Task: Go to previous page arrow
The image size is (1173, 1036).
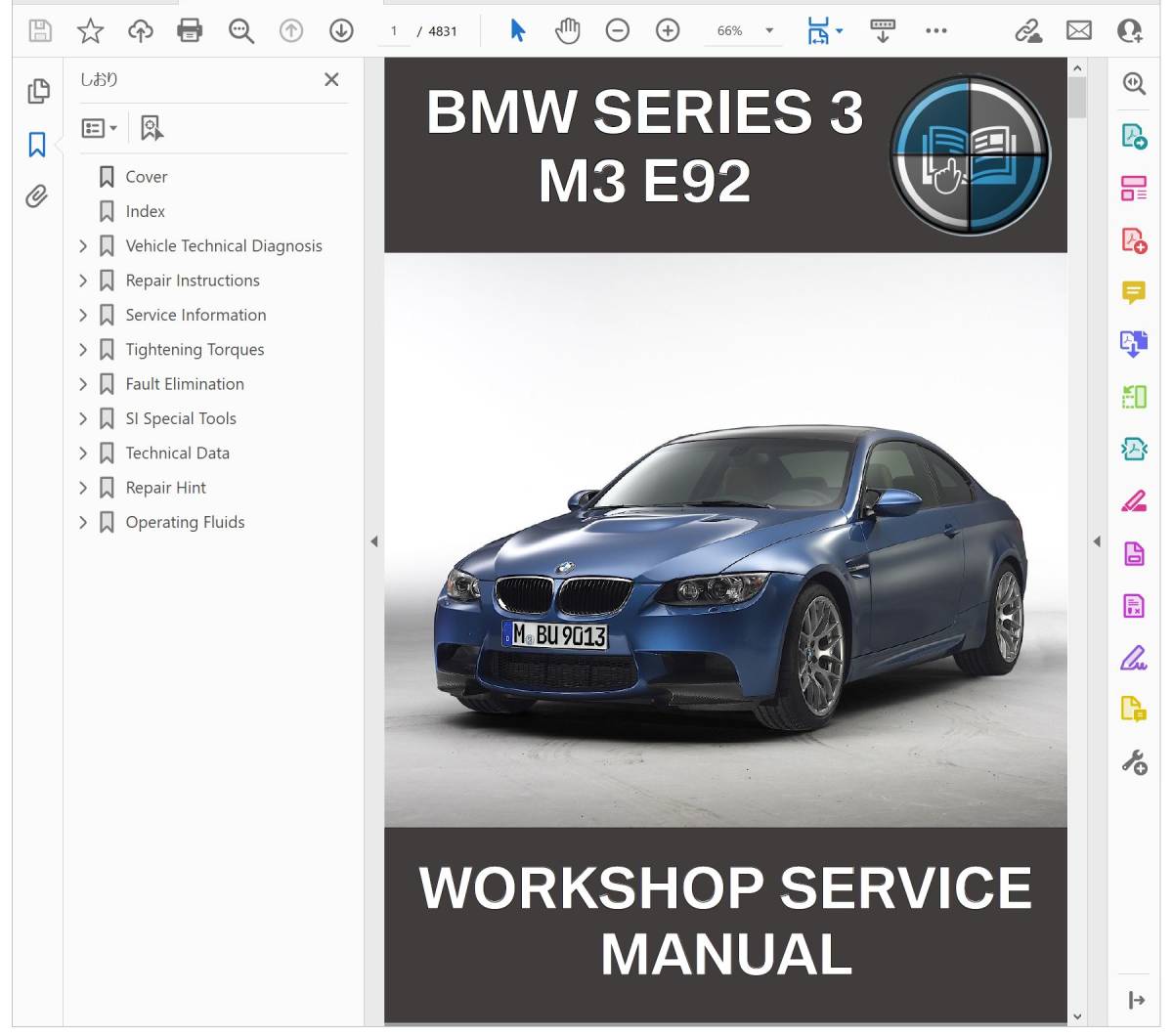Action: (291, 31)
